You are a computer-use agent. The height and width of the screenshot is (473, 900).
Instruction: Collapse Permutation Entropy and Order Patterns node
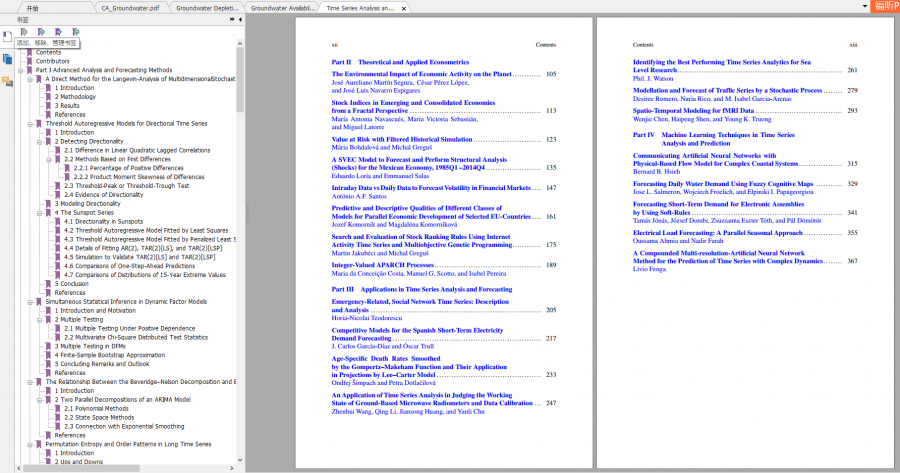[30, 445]
